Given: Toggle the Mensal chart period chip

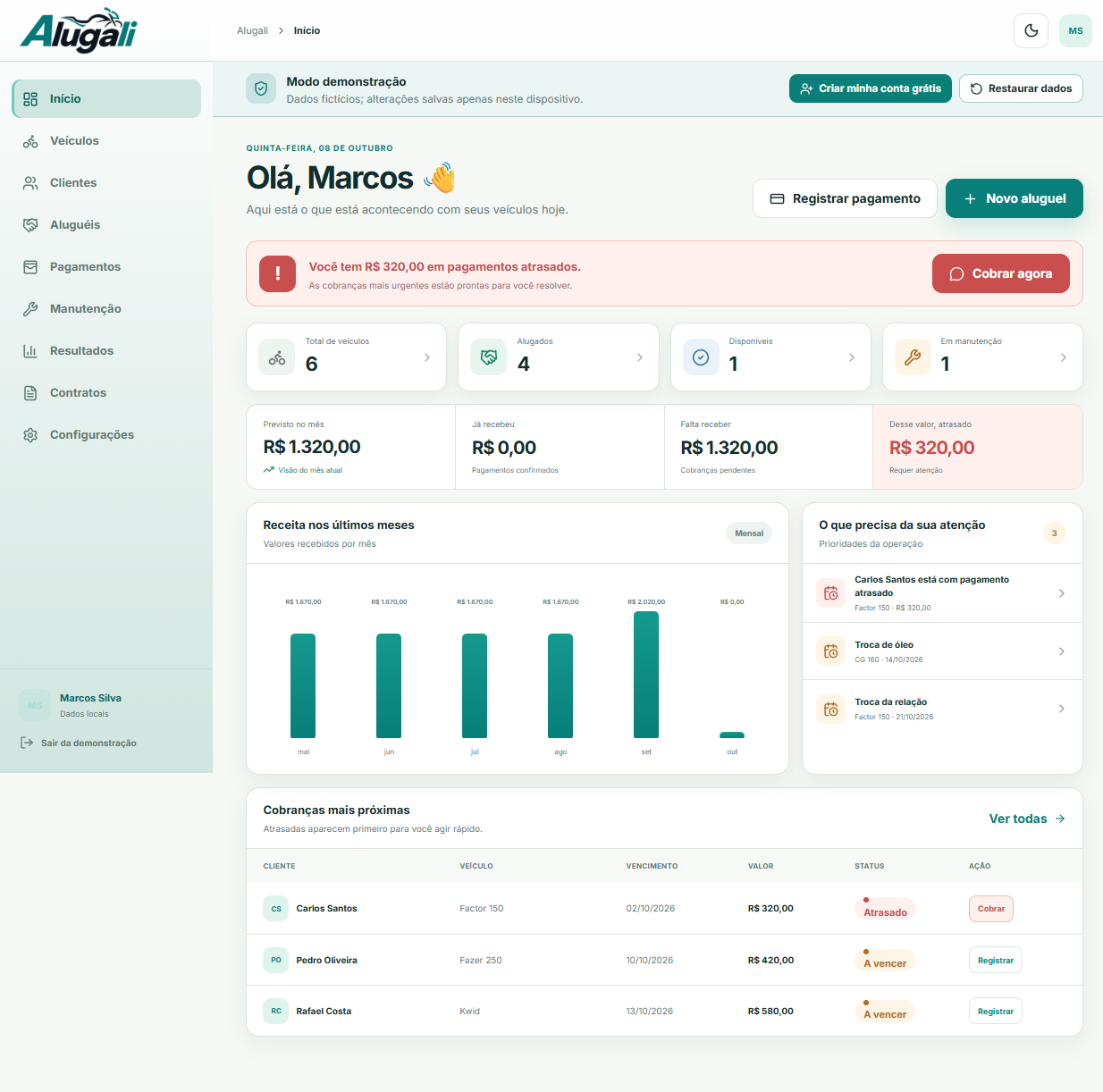Looking at the screenshot, I should pos(749,533).
